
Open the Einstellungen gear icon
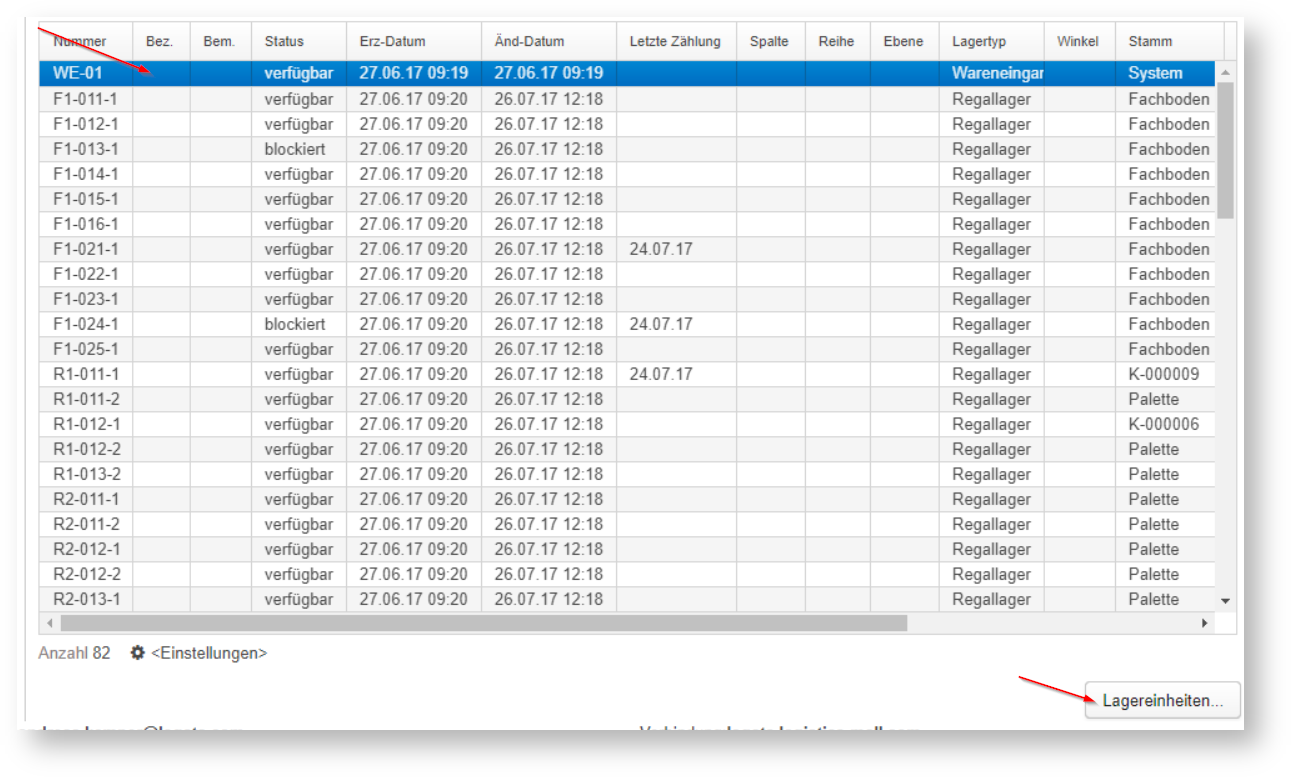138,653
